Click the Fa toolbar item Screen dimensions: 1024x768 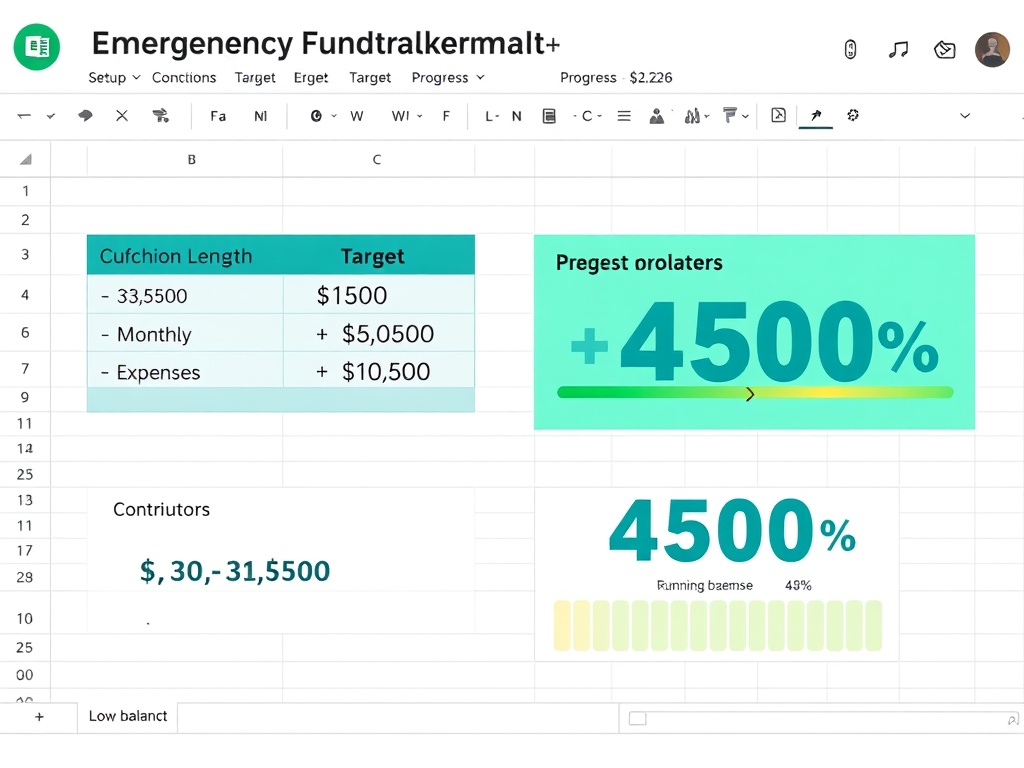(x=218, y=116)
